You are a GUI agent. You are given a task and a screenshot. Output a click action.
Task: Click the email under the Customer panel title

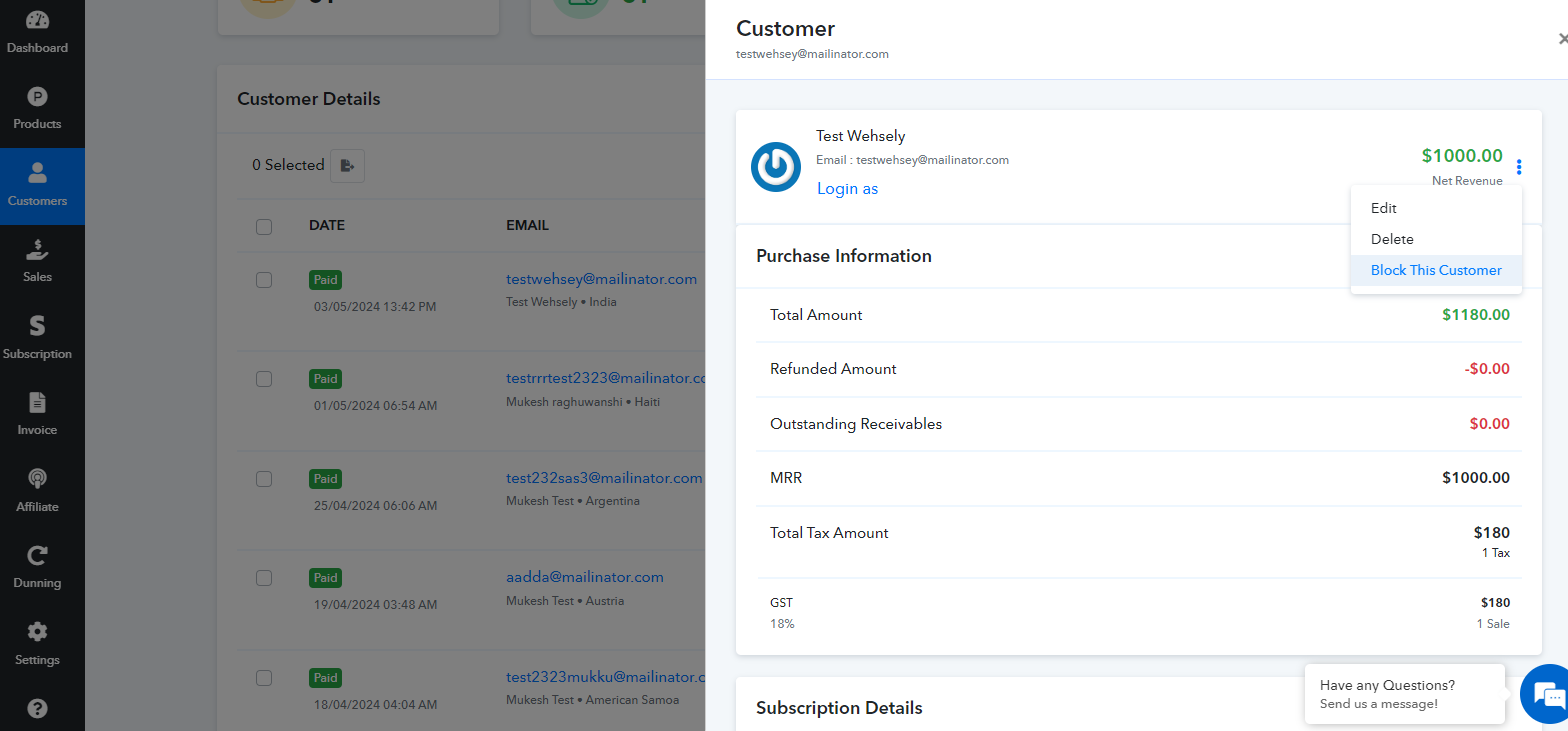click(812, 54)
